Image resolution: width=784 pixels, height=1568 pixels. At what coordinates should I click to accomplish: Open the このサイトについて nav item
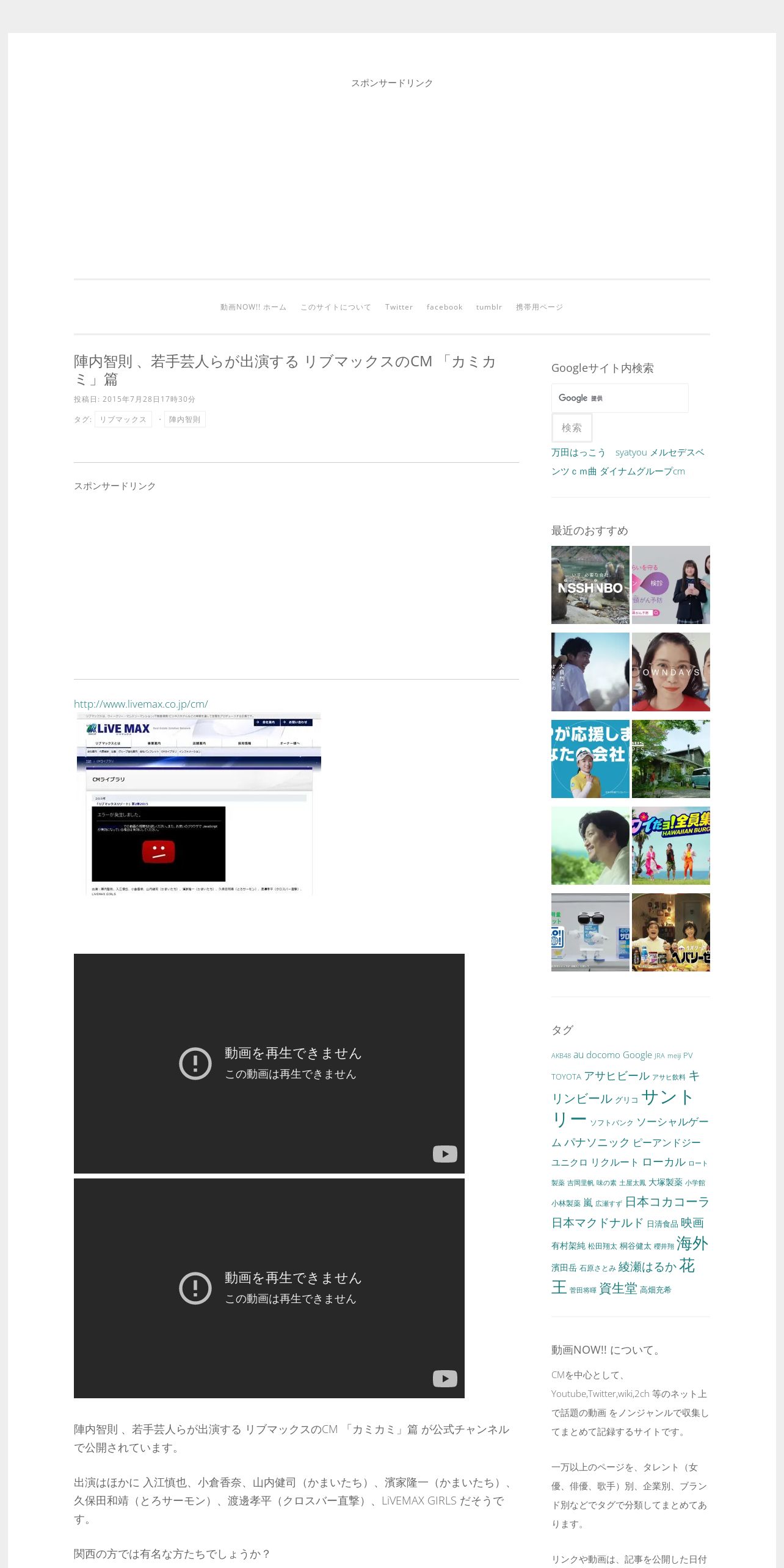click(336, 307)
